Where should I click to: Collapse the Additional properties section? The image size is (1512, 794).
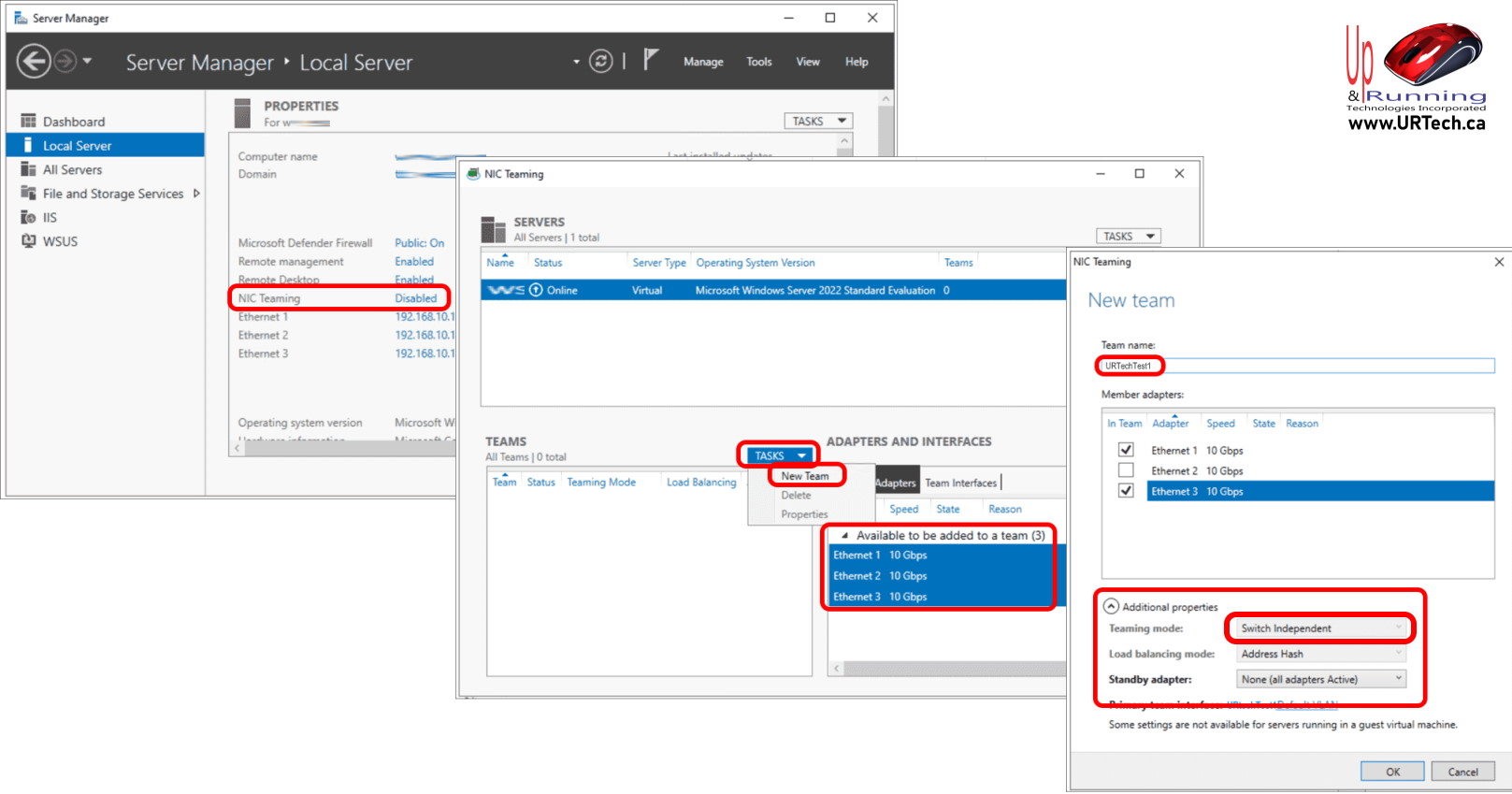click(1111, 606)
